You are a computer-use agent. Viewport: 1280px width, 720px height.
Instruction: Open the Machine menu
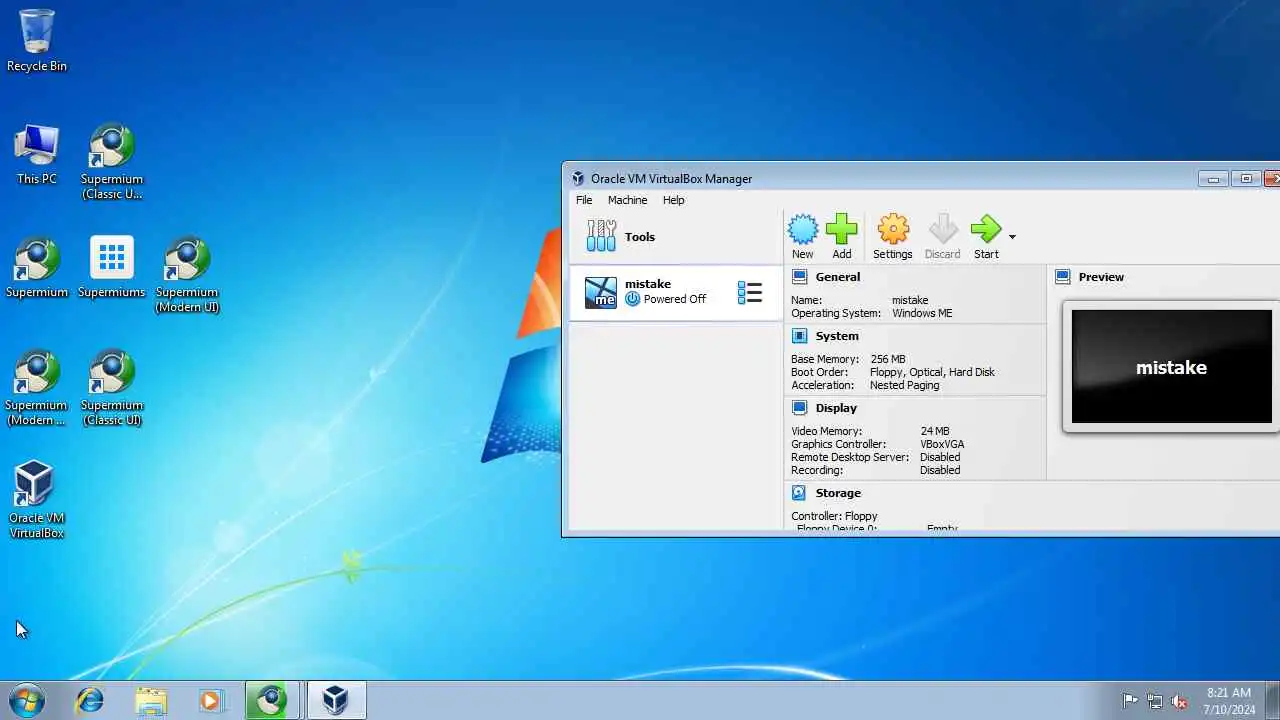(627, 200)
